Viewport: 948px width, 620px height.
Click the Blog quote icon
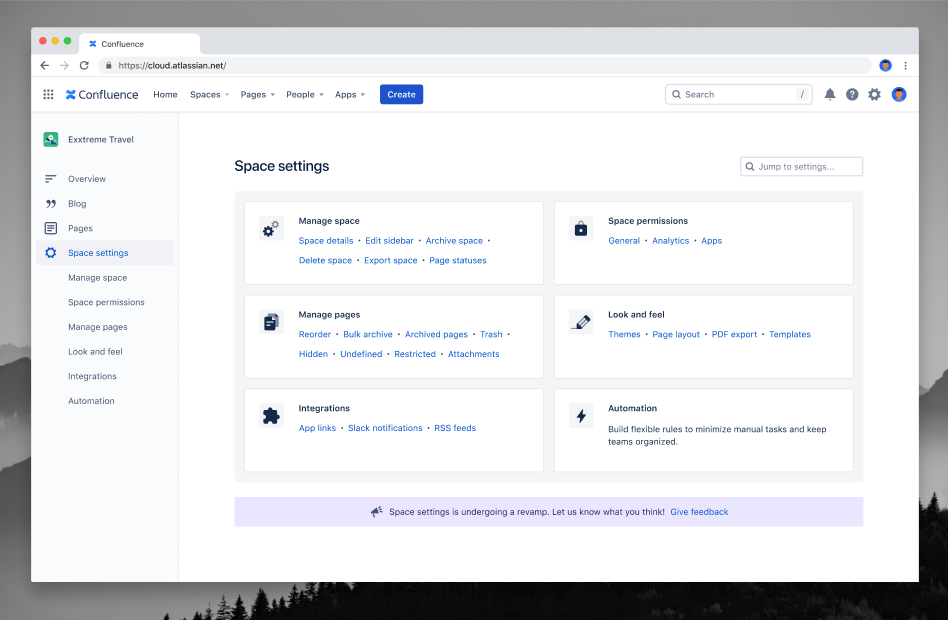51,204
